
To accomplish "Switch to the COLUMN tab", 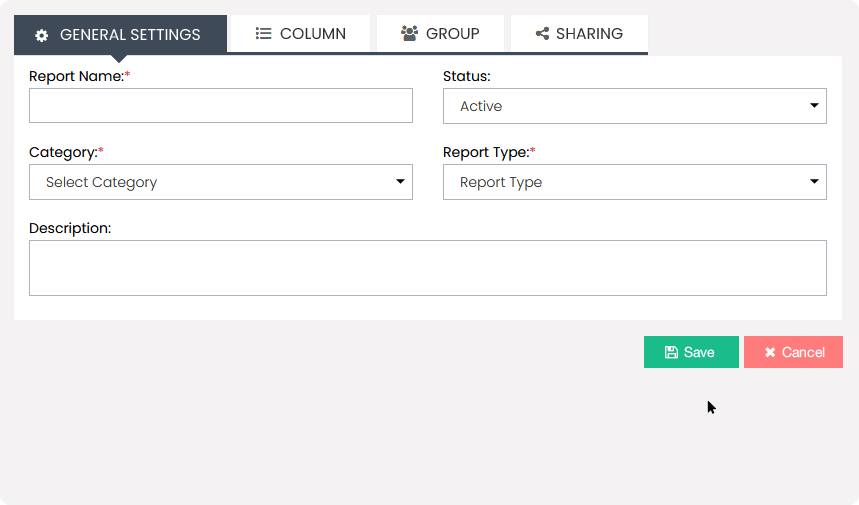I will point(300,33).
